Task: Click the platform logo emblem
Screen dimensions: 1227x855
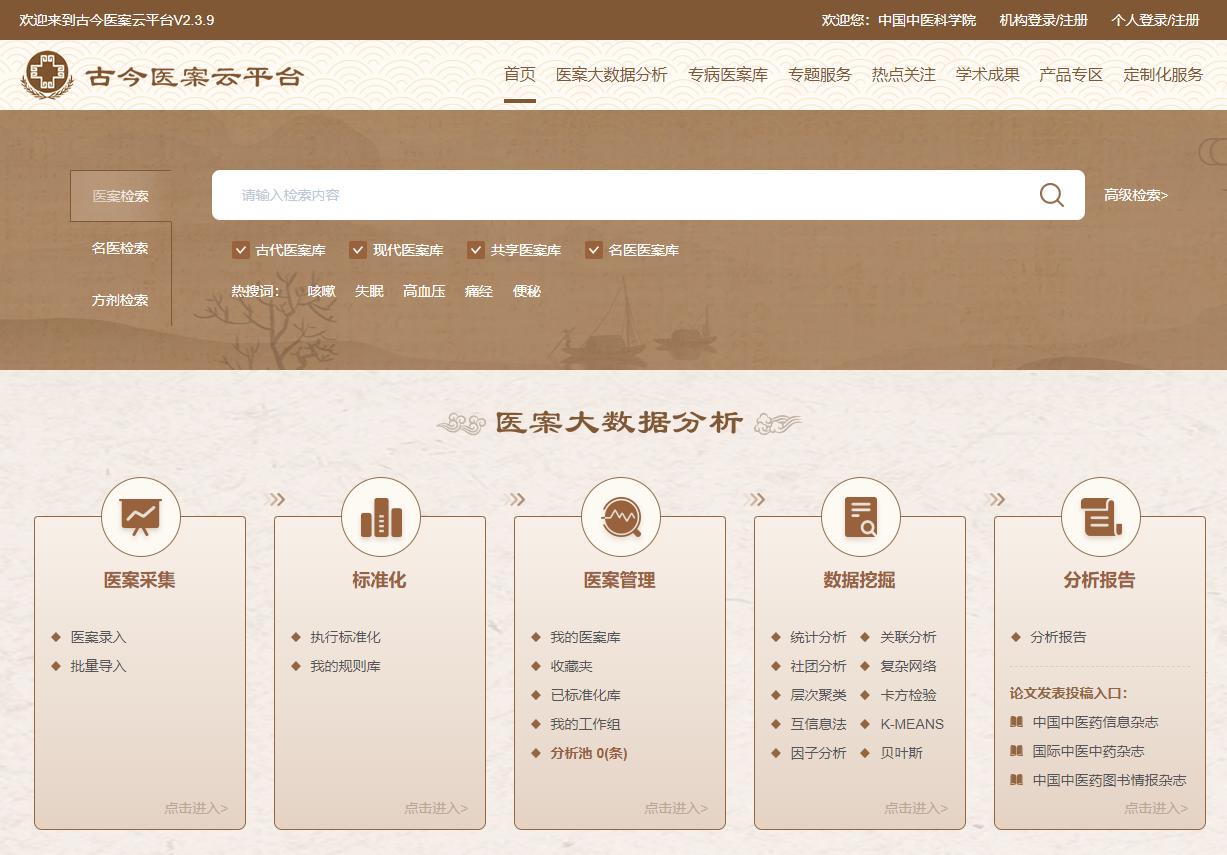Action: click(x=47, y=75)
